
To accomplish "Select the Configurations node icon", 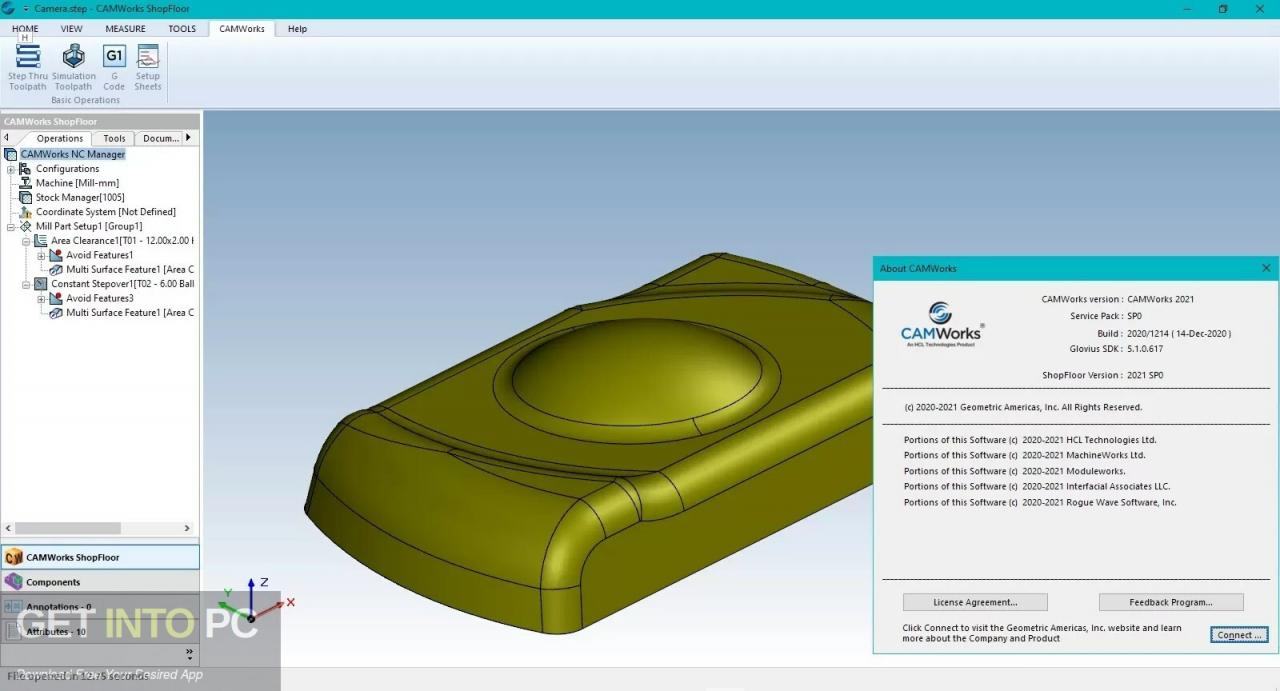I will click(26, 169).
